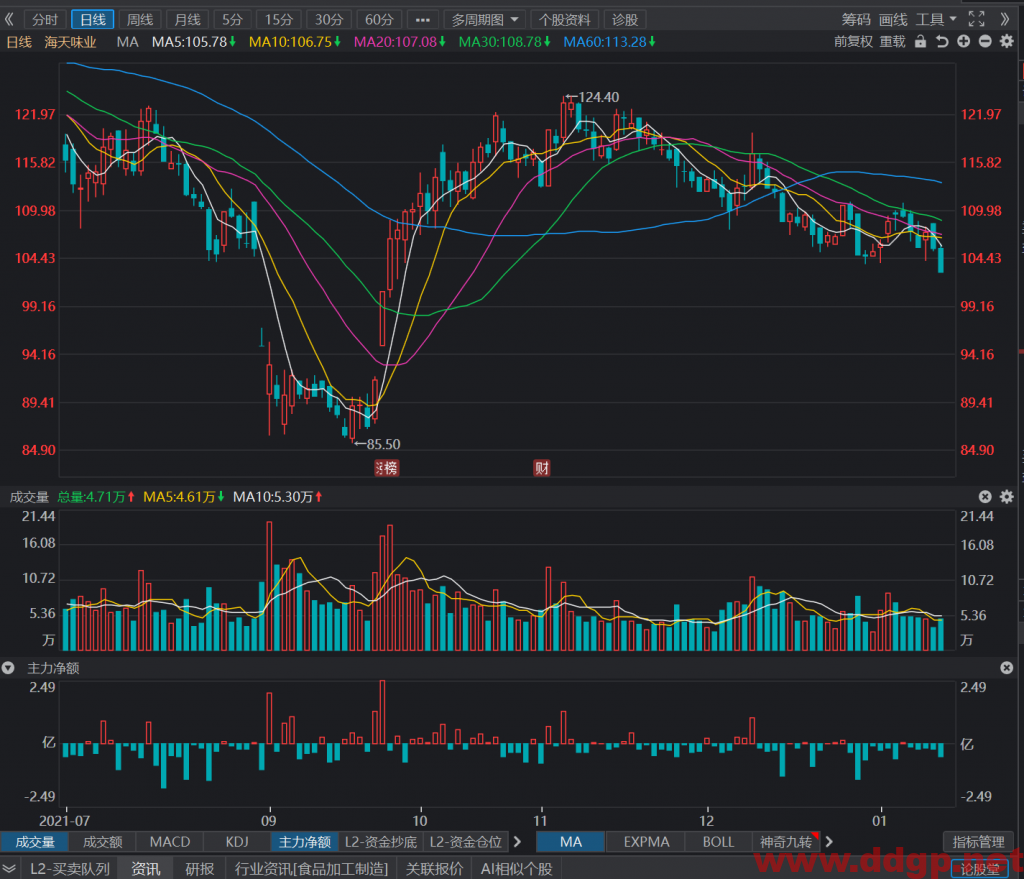Click the undo arrow icon

pos(942,42)
